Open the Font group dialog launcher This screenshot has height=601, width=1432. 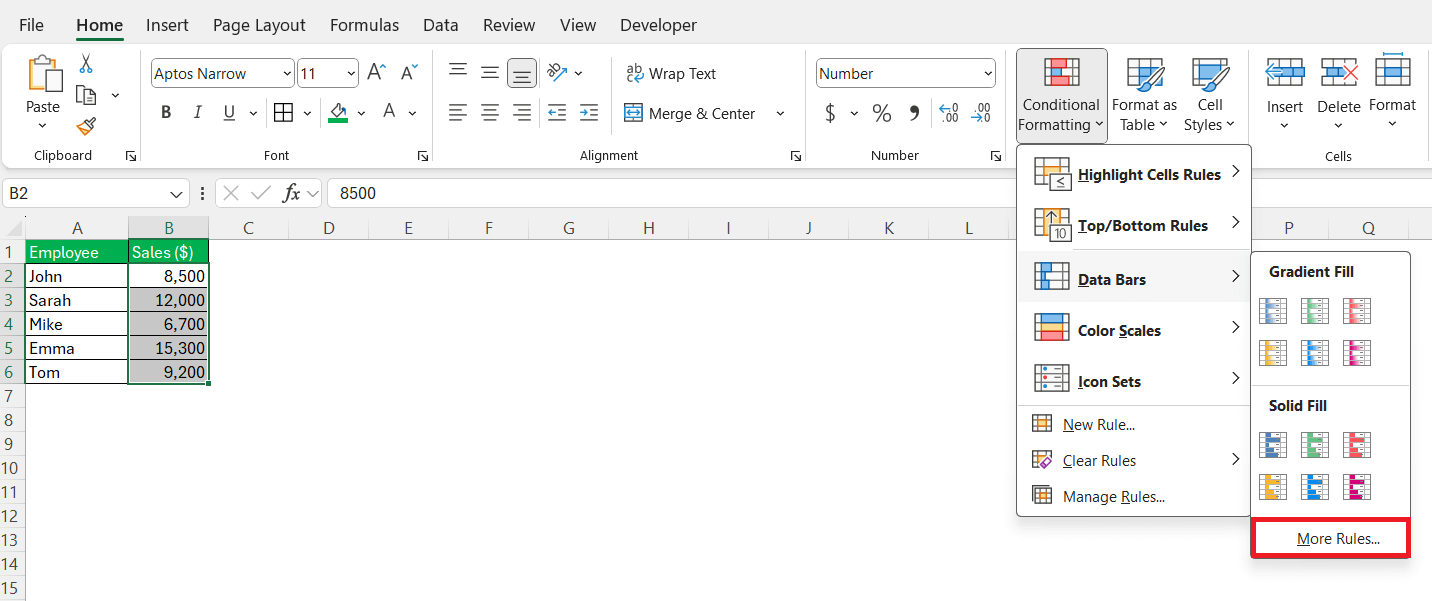tap(423, 156)
